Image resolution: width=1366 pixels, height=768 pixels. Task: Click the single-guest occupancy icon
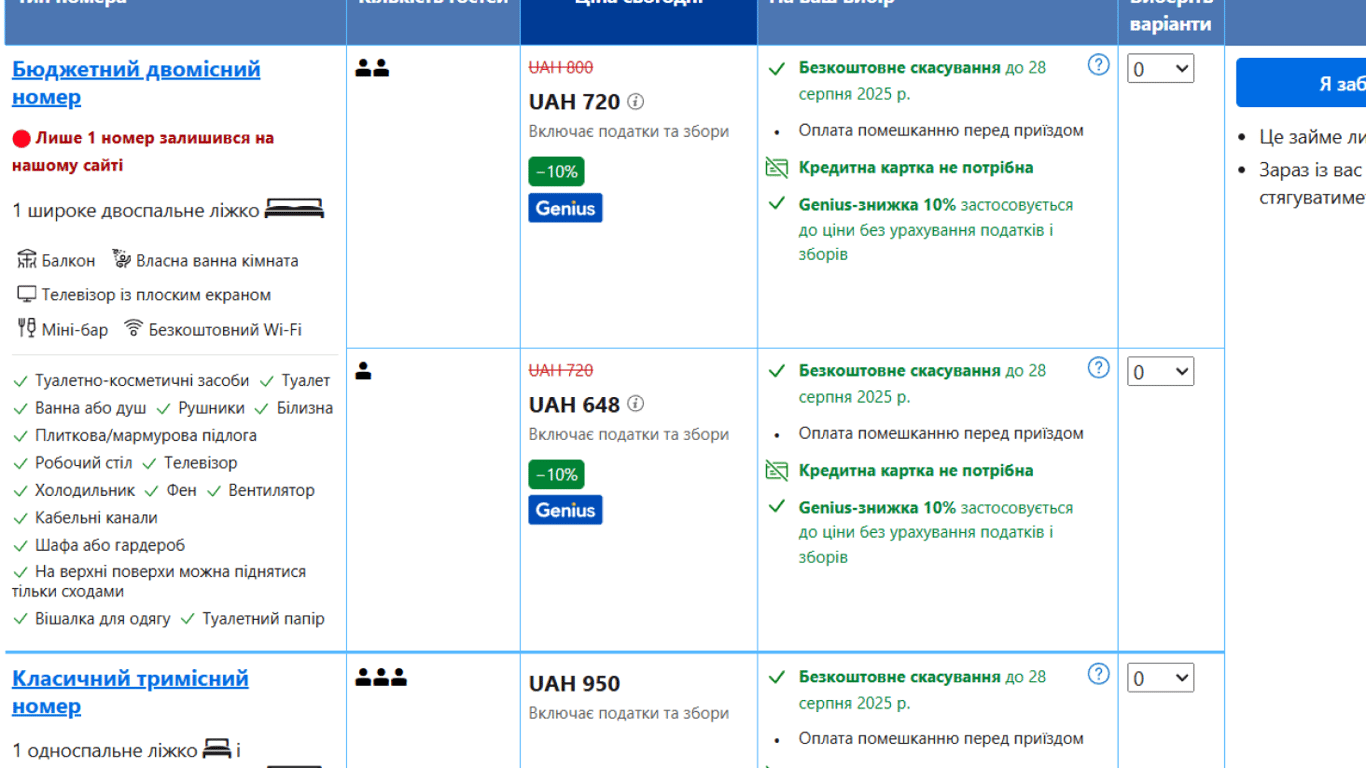pos(364,371)
